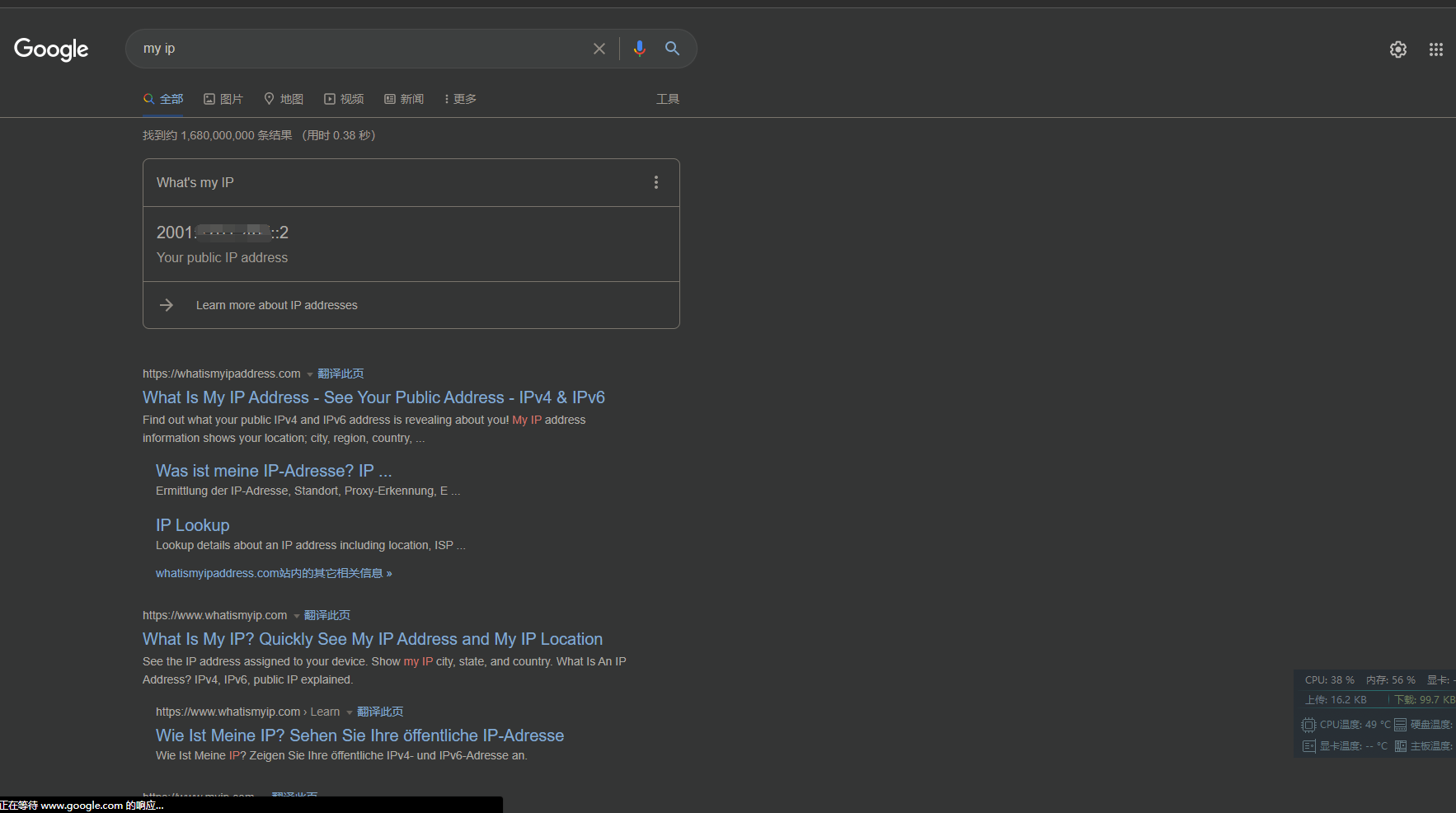Open the 'IP Lookup' sublink
The image size is (1456, 813).
[x=193, y=525]
